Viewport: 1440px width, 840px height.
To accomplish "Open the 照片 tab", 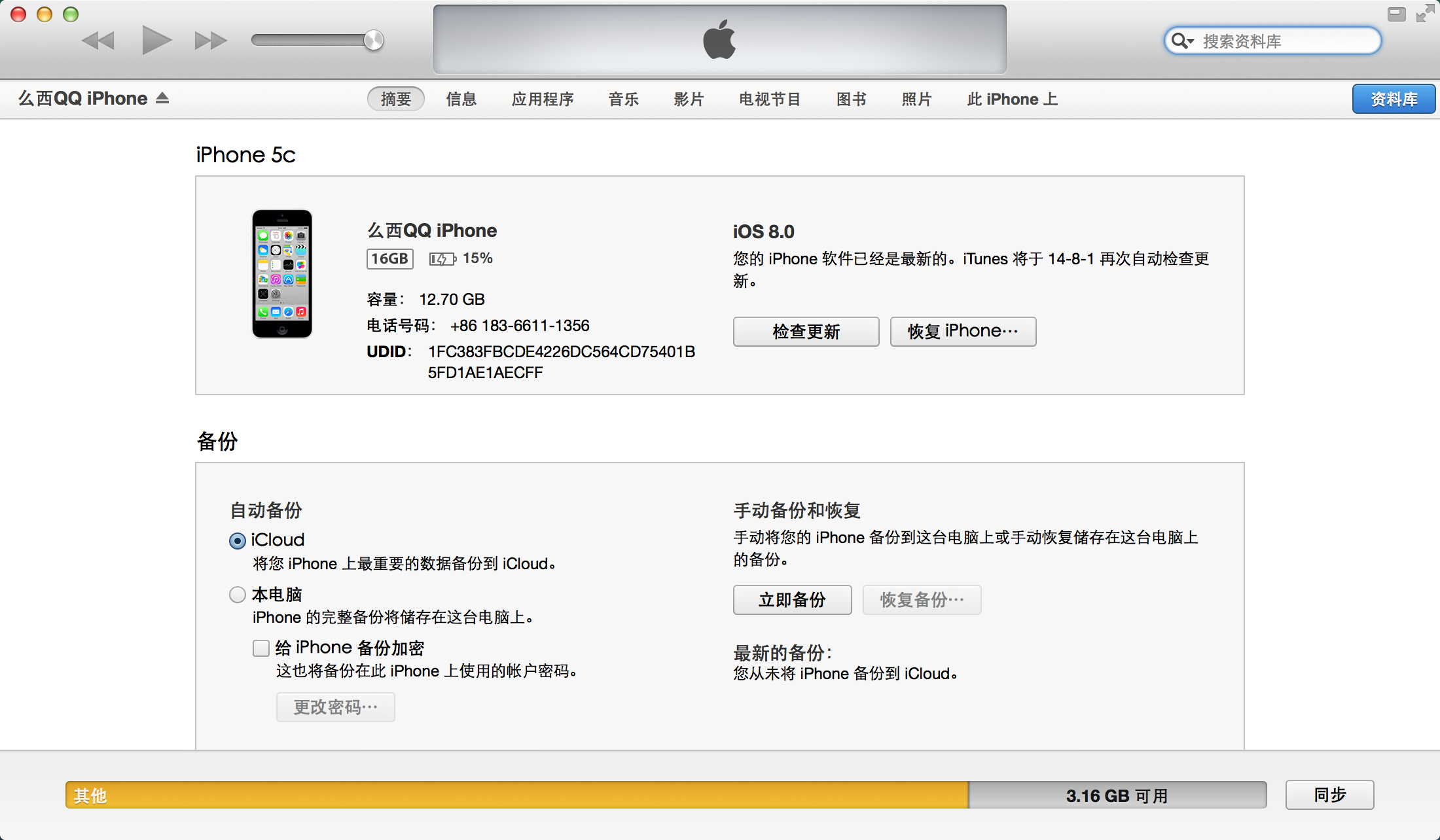I will [916, 99].
